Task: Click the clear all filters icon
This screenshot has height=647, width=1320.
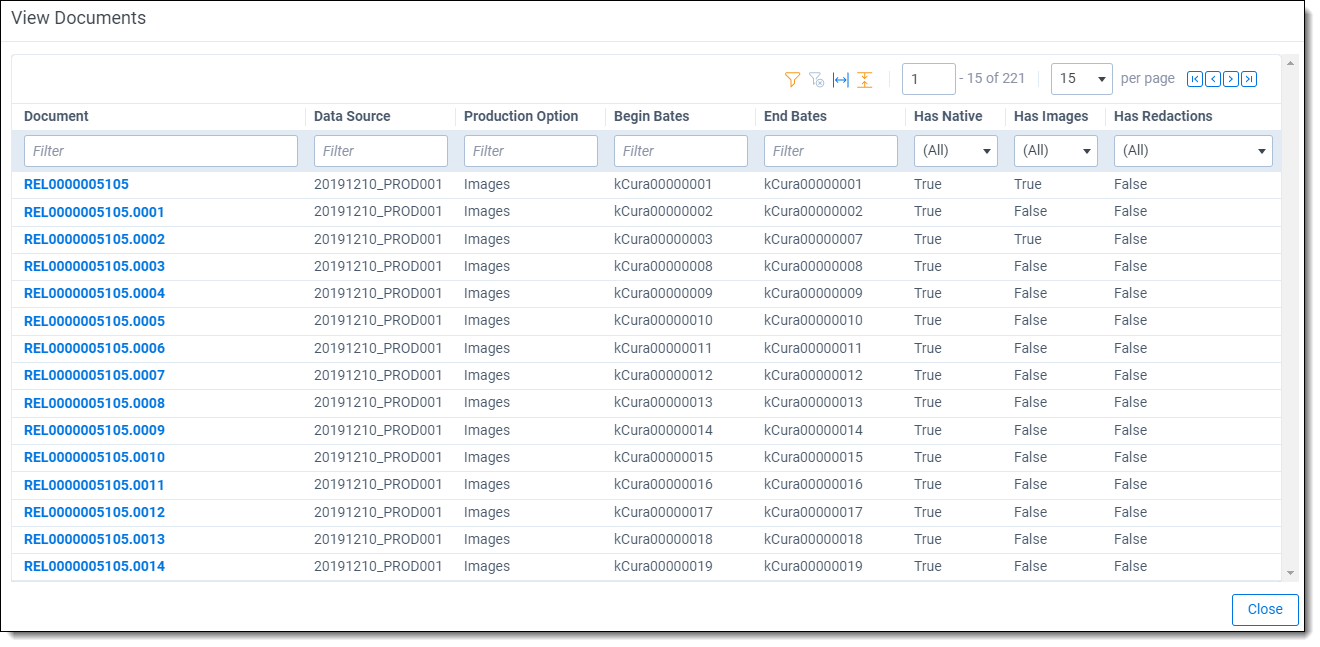Action: 816,79
